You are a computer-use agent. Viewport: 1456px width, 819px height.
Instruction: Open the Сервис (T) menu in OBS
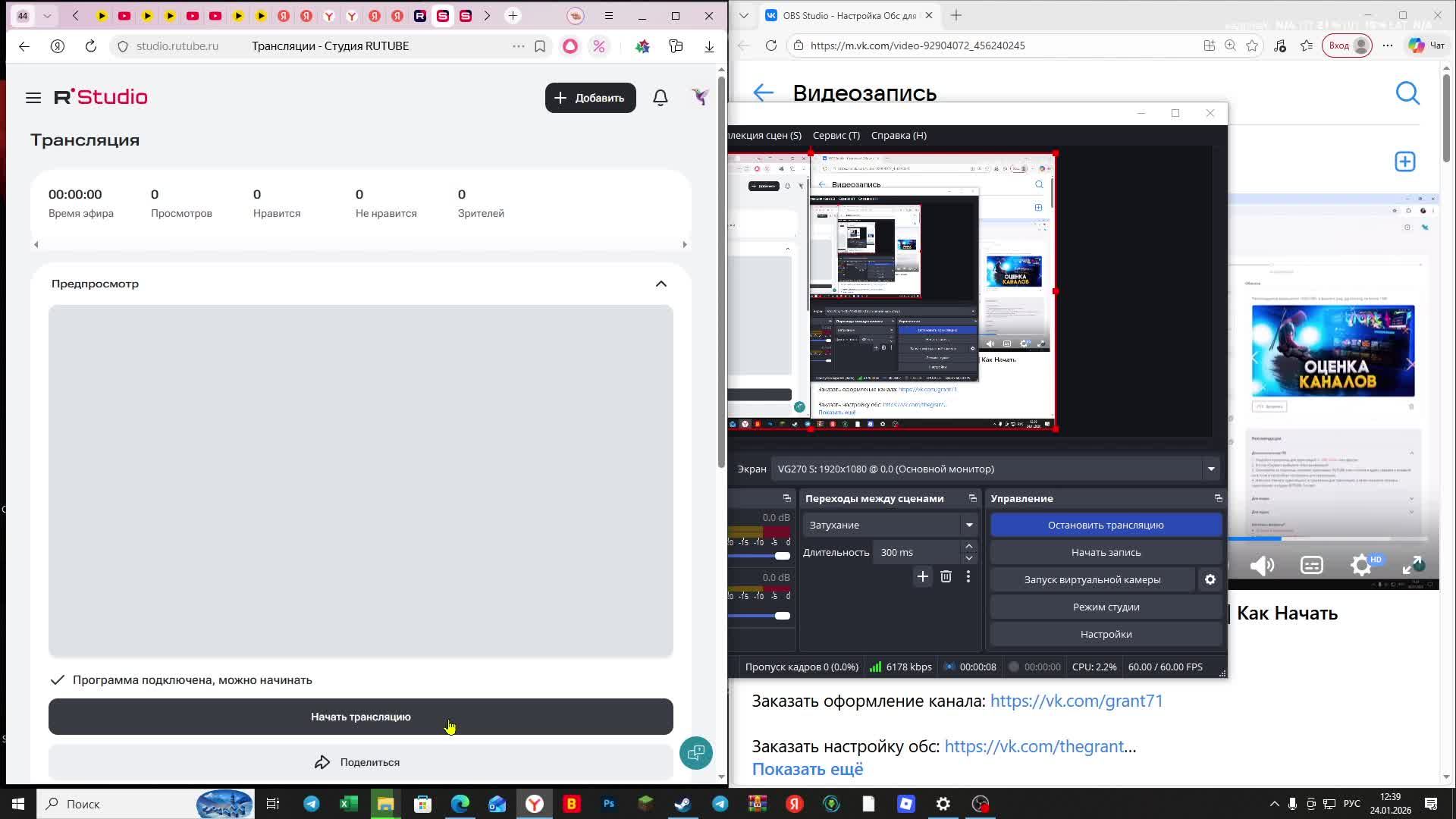836,135
